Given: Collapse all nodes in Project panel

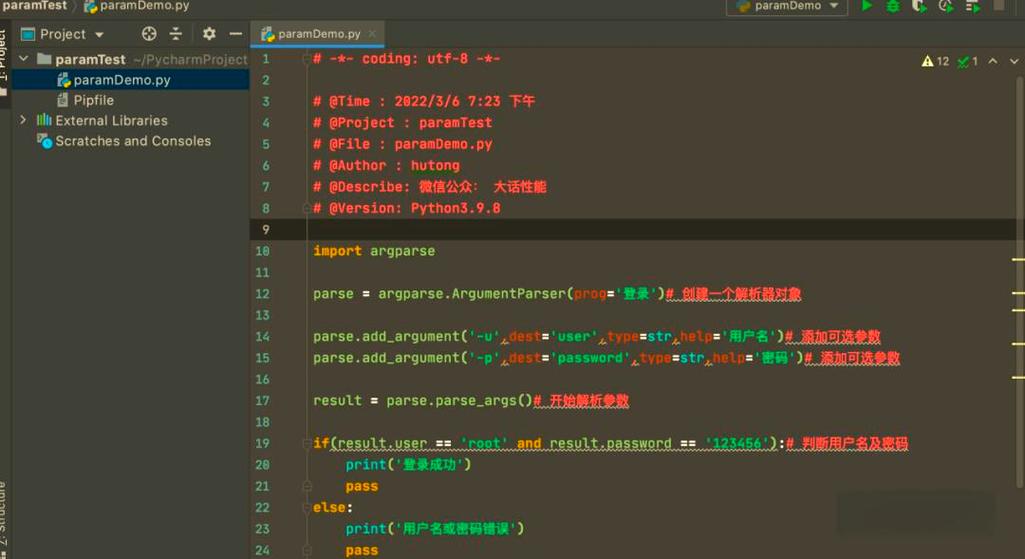Looking at the screenshot, I should click(x=176, y=34).
